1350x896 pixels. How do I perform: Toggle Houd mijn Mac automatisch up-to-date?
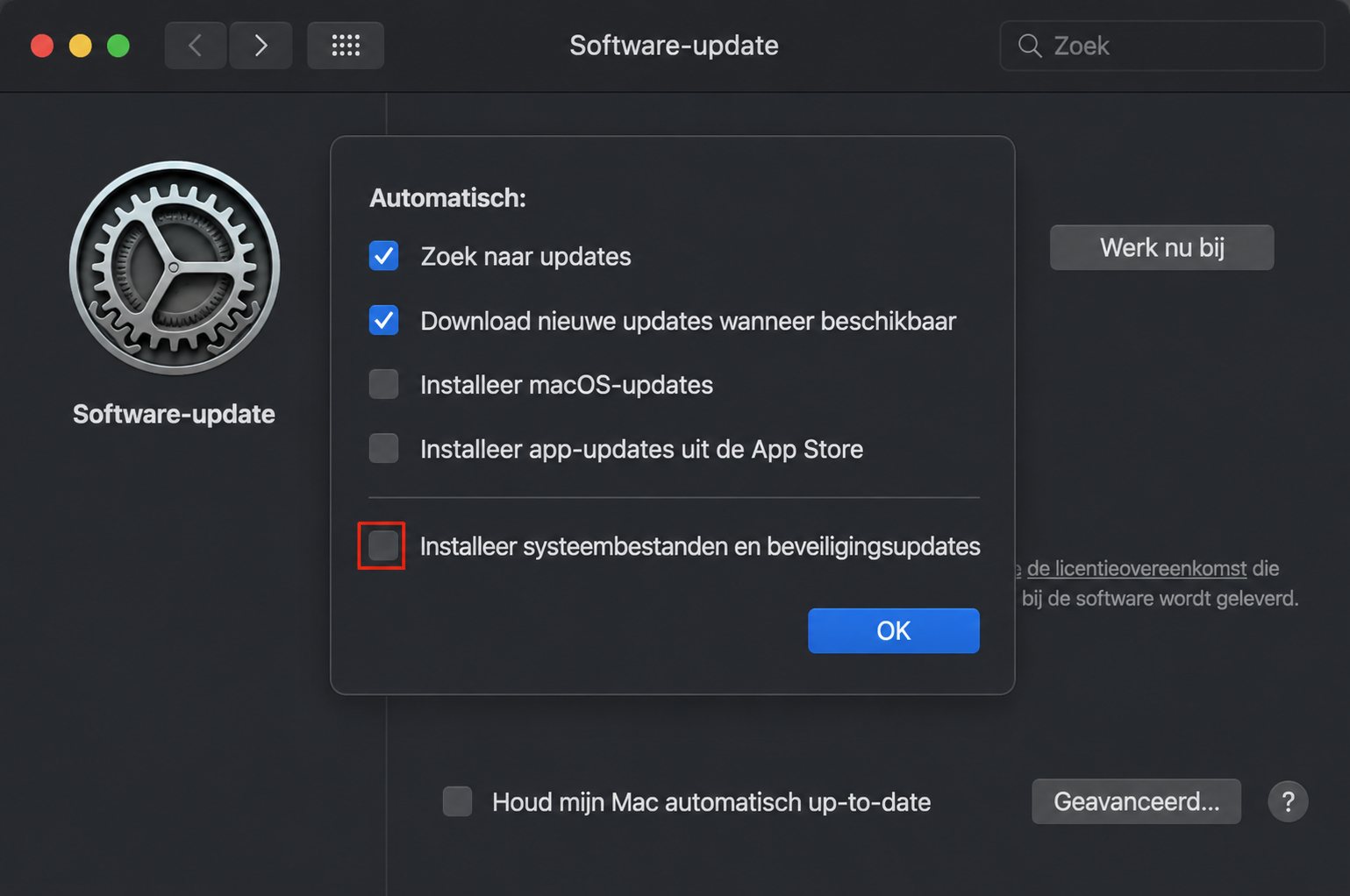(457, 801)
